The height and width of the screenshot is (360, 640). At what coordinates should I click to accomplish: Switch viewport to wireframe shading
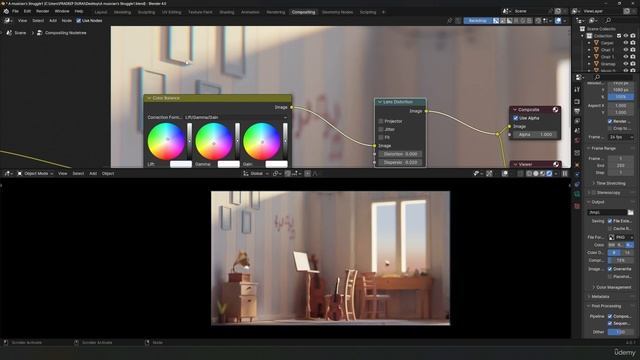pyautogui.click(x=529, y=173)
